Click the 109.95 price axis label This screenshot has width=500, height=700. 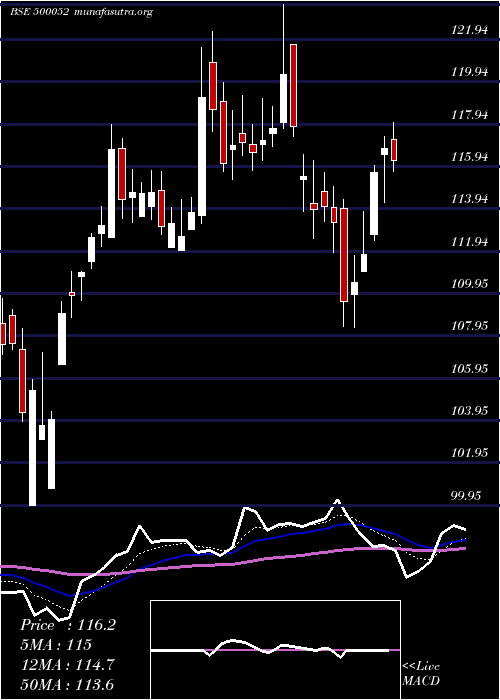pos(470,283)
